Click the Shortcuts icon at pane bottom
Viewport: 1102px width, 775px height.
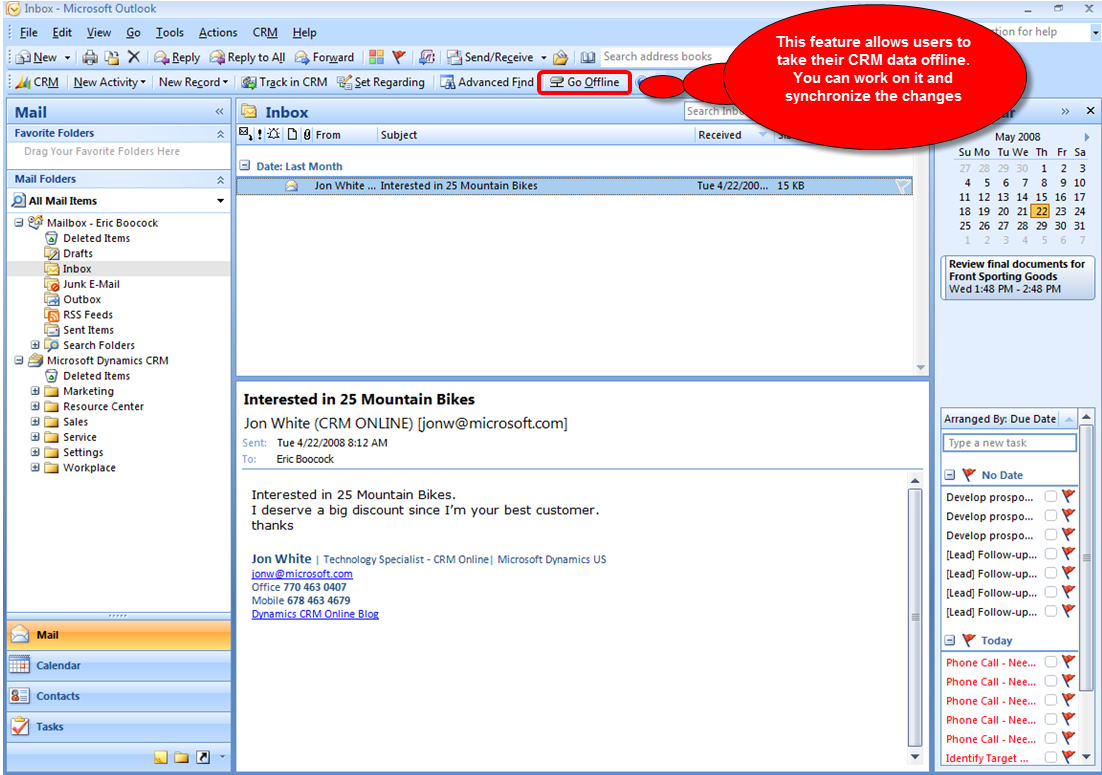[202, 757]
